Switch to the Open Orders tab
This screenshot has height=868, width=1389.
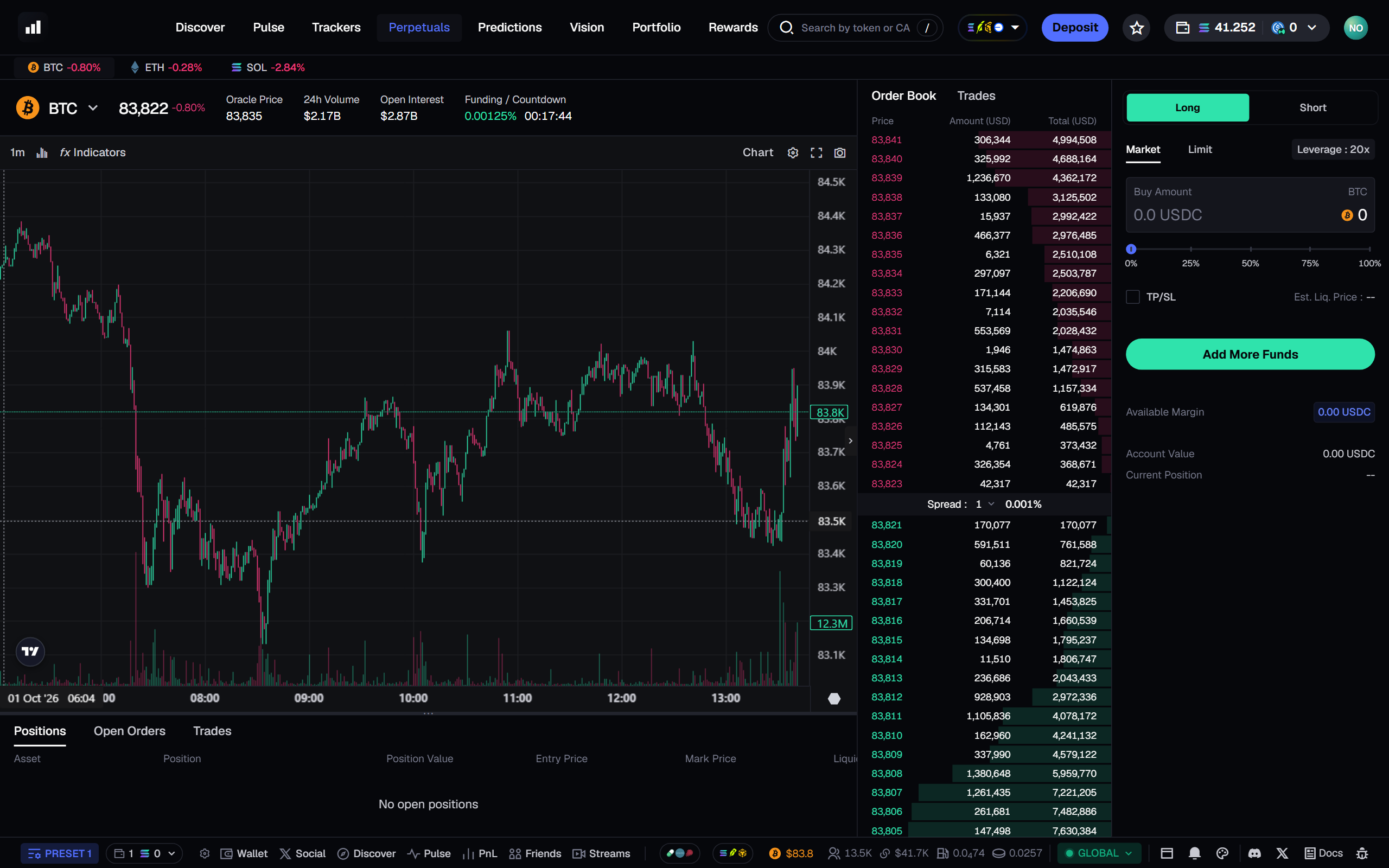pos(130,731)
